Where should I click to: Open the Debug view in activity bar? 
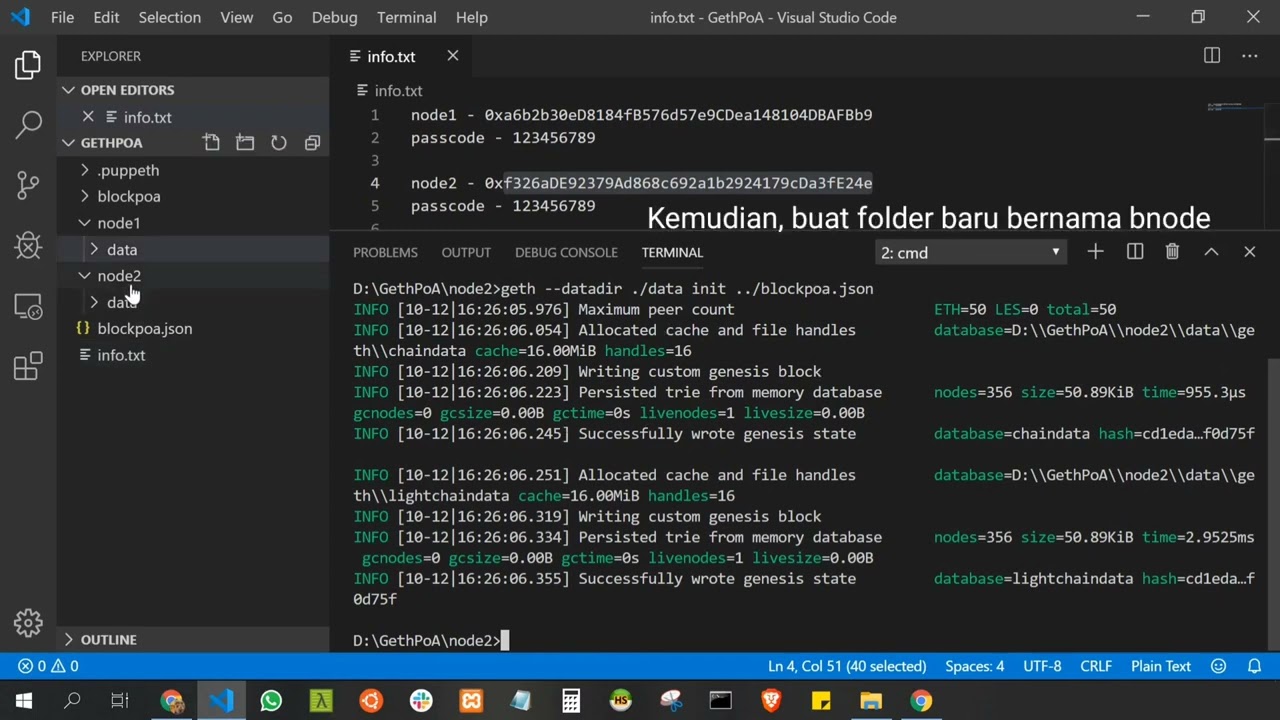[28, 245]
